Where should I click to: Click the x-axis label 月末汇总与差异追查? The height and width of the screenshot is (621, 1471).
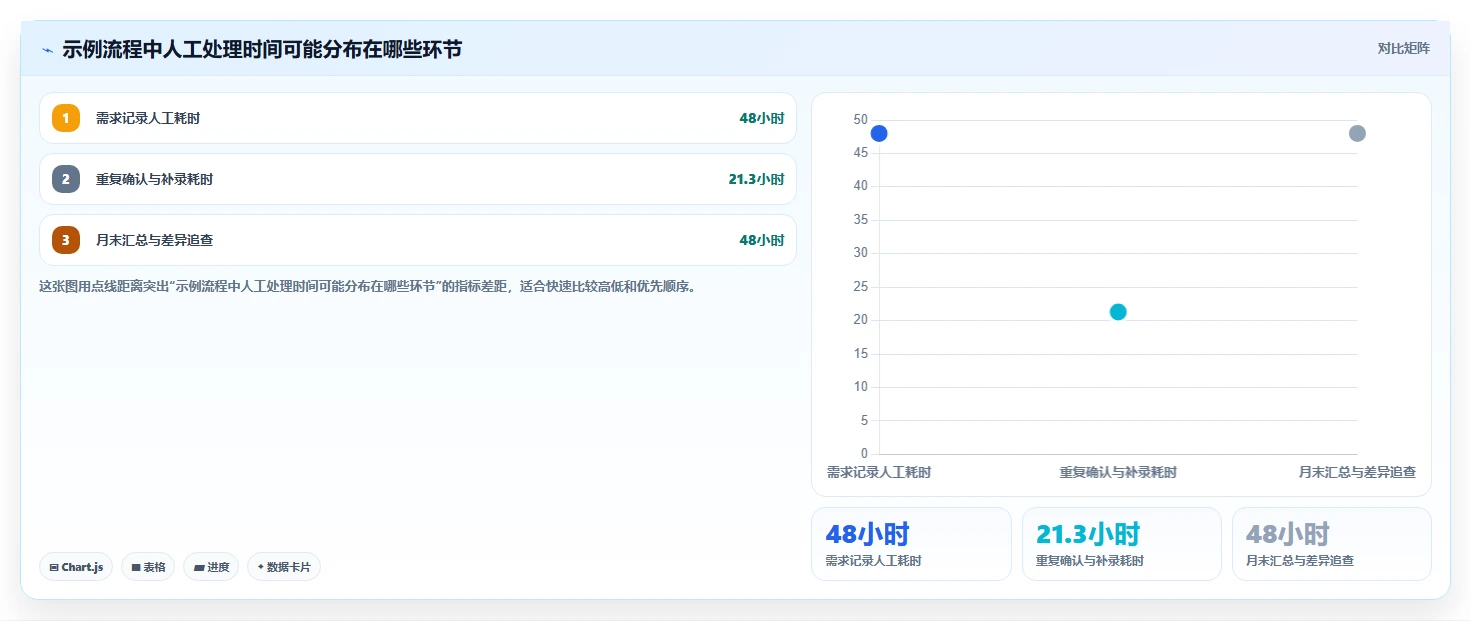pos(1357,472)
